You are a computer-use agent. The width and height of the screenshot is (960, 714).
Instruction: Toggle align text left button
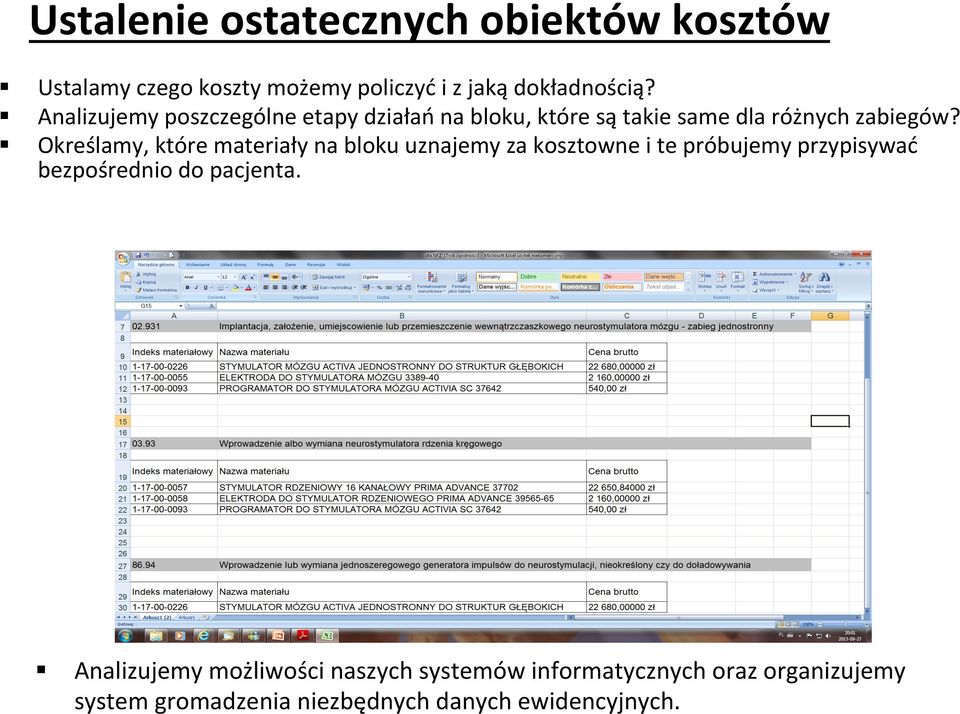(266, 287)
